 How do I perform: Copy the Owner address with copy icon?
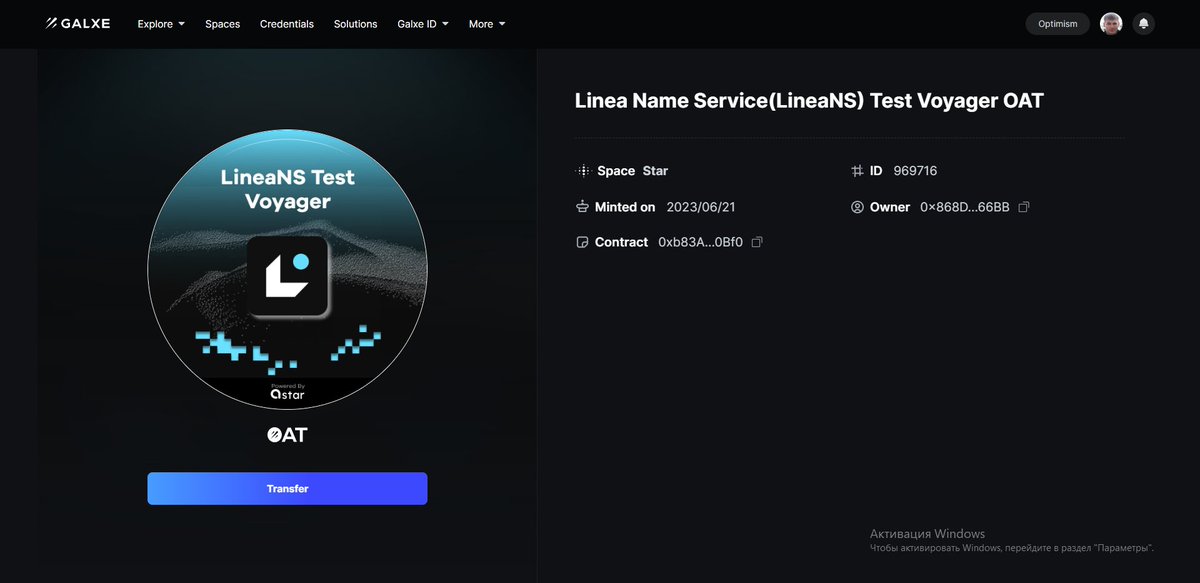(x=1023, y=207)
